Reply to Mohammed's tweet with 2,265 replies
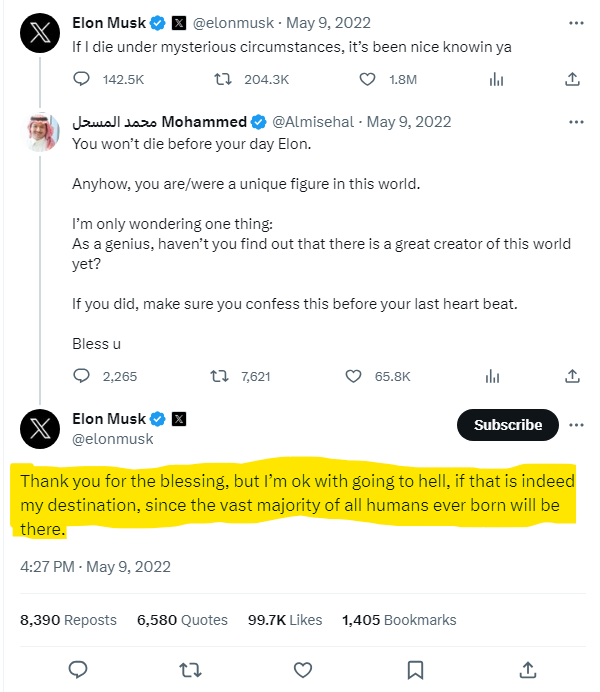600x692 pixels. pyautogui.click(x=82, y=376)
